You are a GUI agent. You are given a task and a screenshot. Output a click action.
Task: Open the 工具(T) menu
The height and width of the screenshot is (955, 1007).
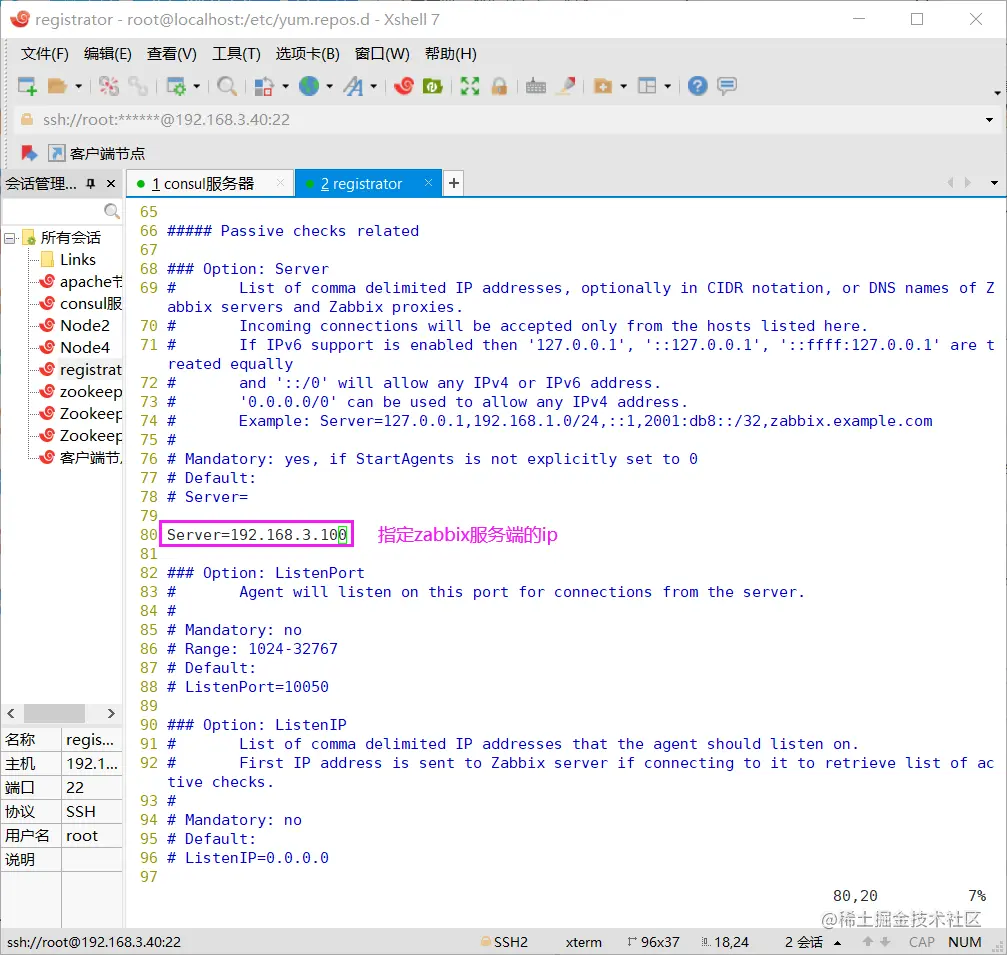pos(236,53)
